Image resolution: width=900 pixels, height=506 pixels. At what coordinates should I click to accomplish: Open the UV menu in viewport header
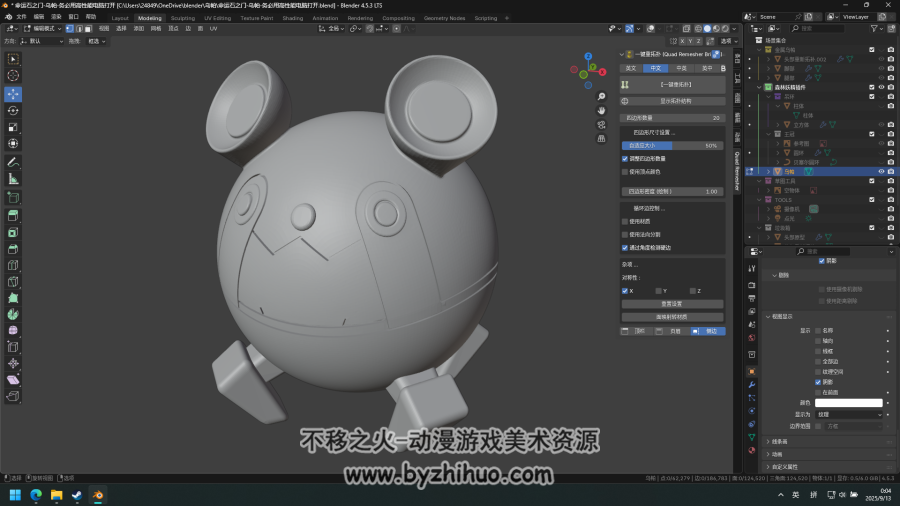214,28
